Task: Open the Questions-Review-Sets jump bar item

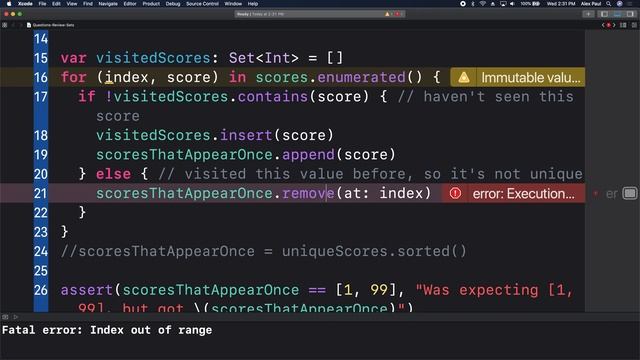Action: point(53,25)
